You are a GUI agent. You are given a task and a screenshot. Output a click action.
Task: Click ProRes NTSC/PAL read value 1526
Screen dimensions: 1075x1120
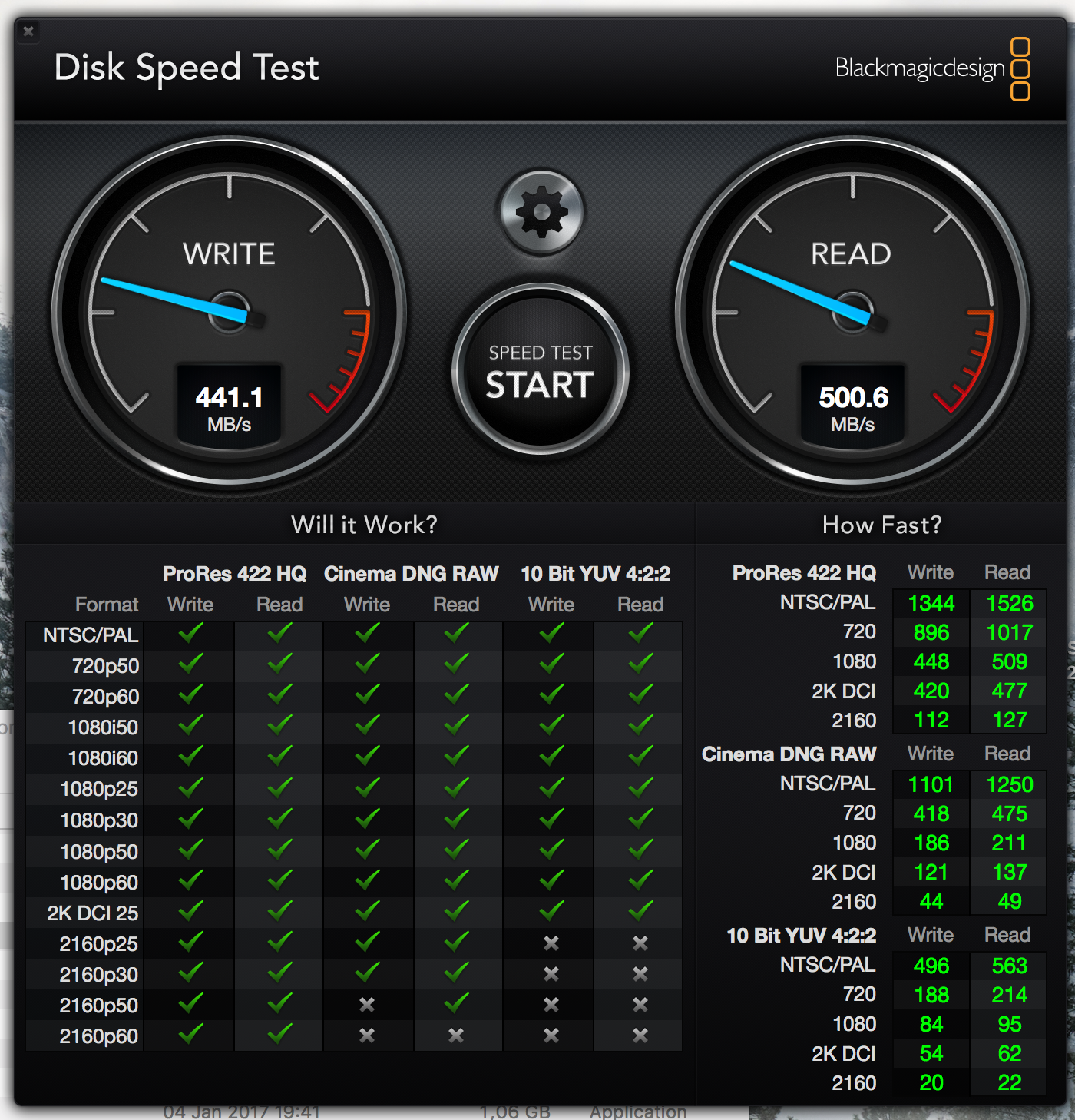pos(1010,603)
